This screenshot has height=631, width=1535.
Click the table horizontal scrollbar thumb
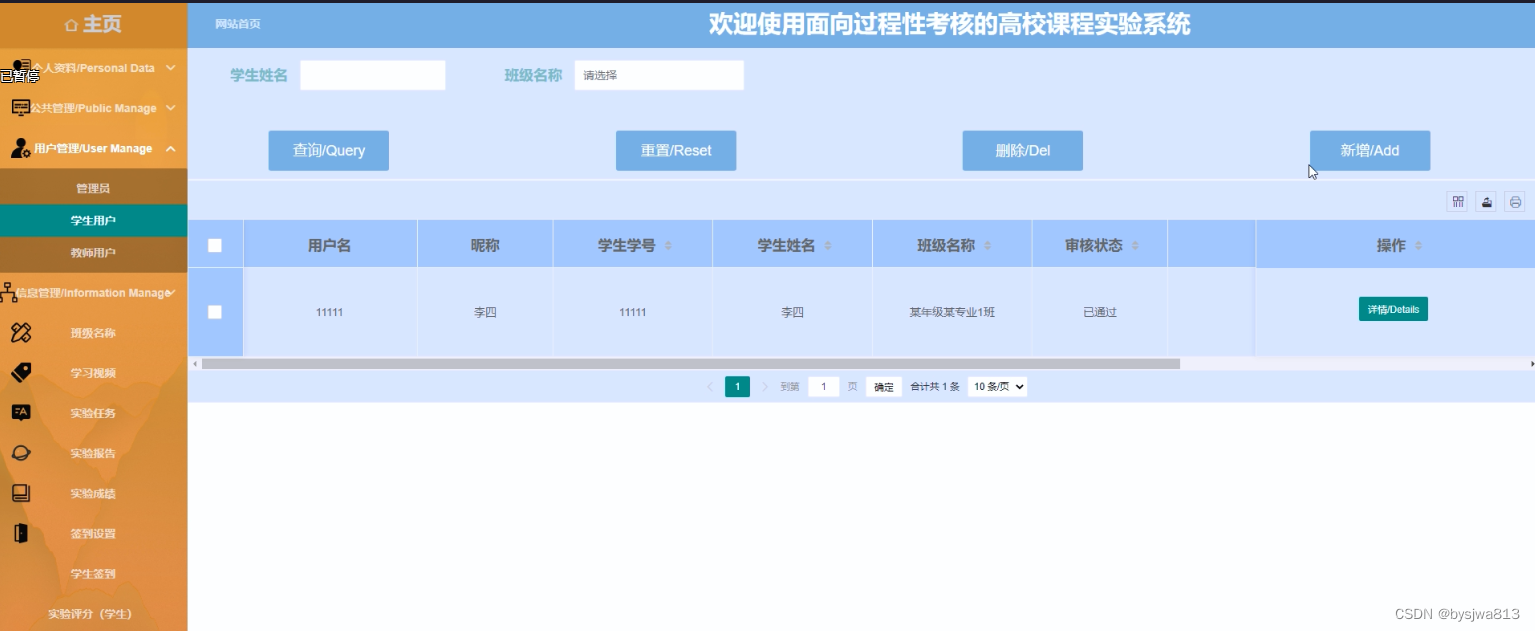(690, 364)
